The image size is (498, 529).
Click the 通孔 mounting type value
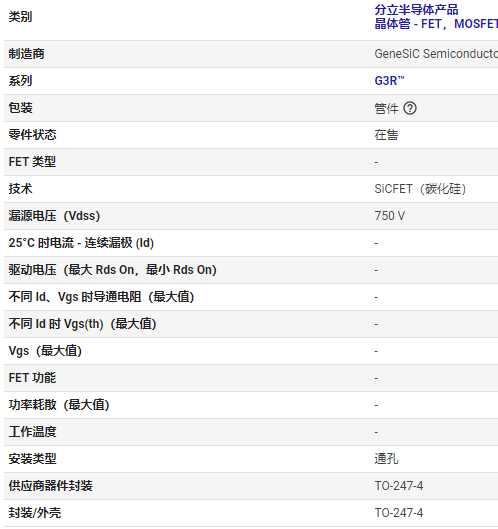(386, 459)
